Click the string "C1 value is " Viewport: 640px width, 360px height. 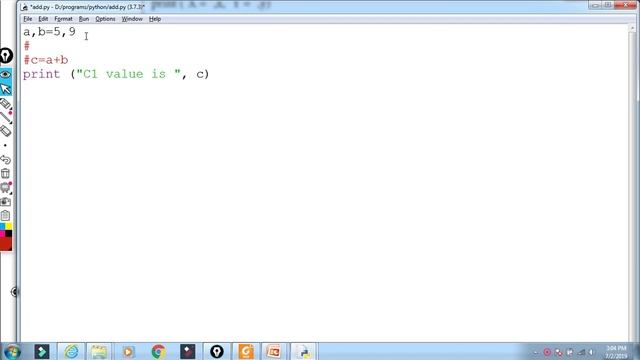(129, 74)
